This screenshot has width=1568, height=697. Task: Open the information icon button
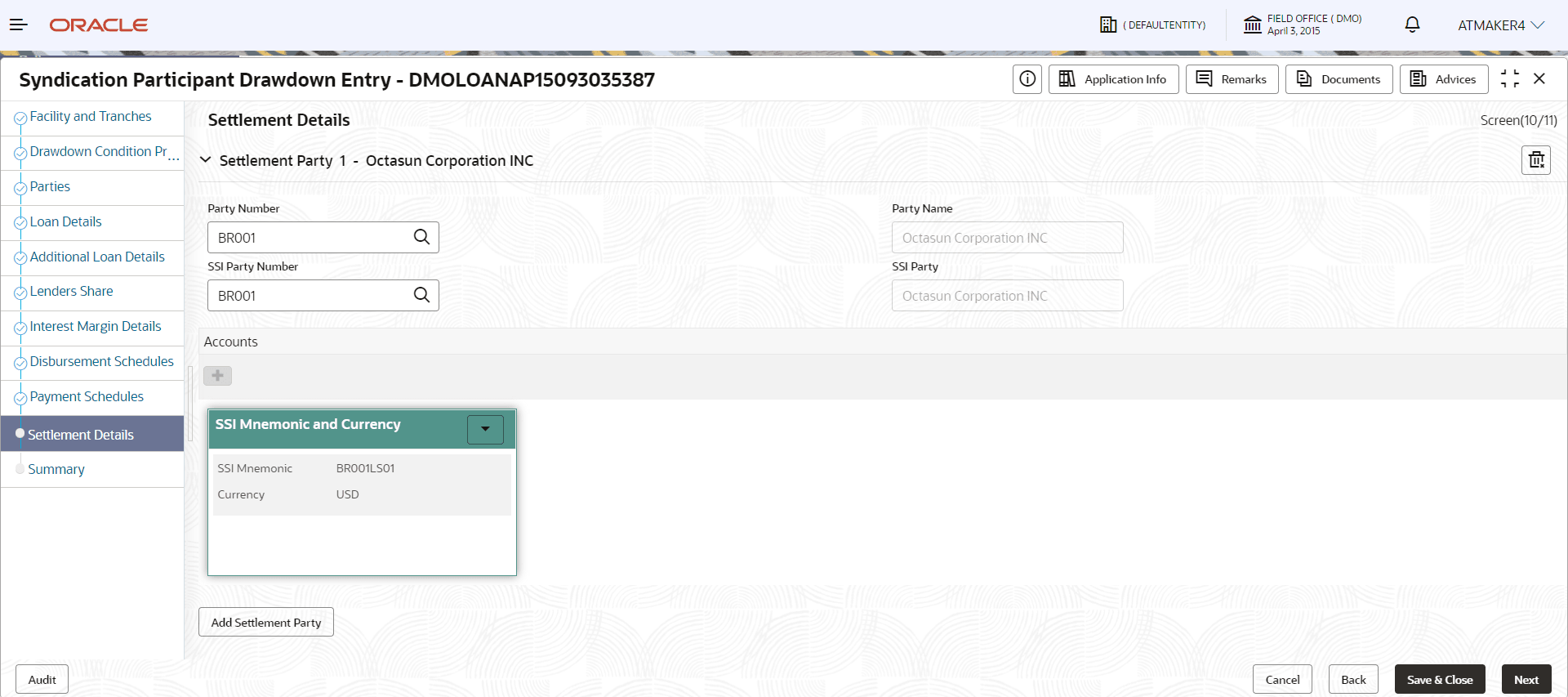1027,79
